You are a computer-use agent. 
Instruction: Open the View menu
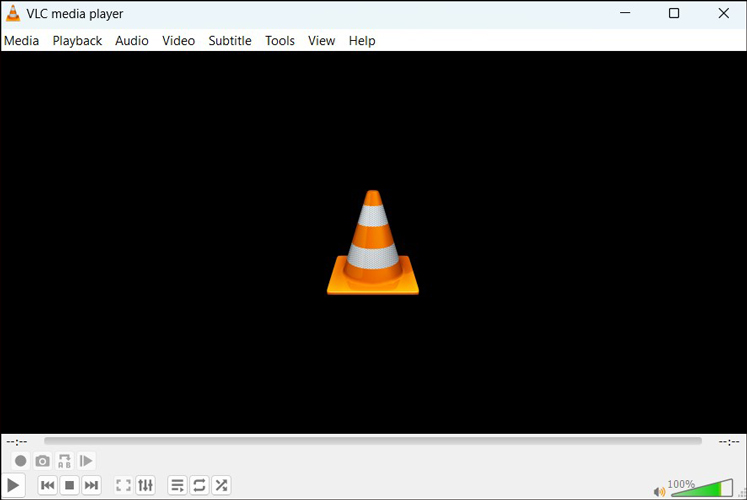pos(322,41)
